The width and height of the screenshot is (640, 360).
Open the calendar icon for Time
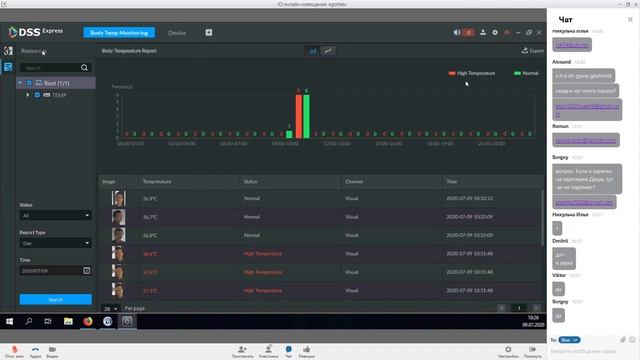pyautogui.click(x=87, y=270)
